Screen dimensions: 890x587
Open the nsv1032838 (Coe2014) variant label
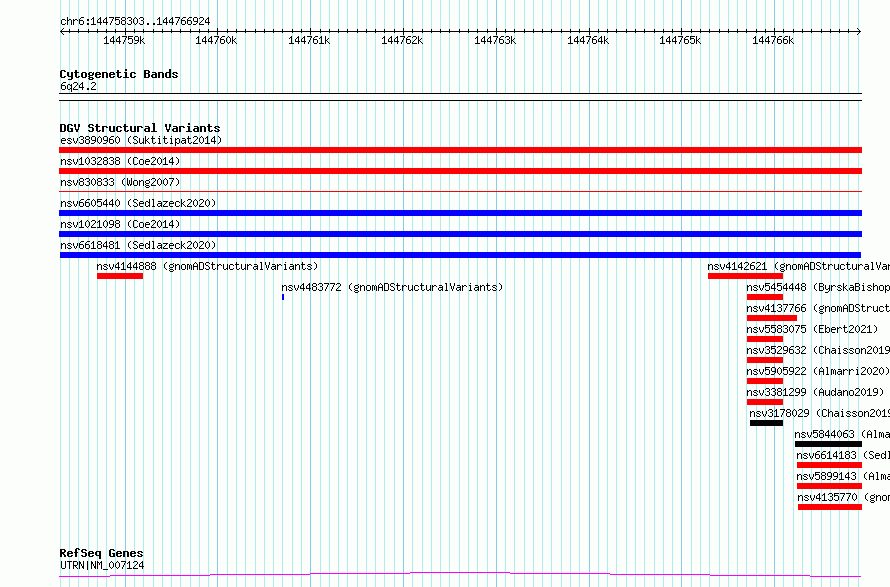(120, 161)
